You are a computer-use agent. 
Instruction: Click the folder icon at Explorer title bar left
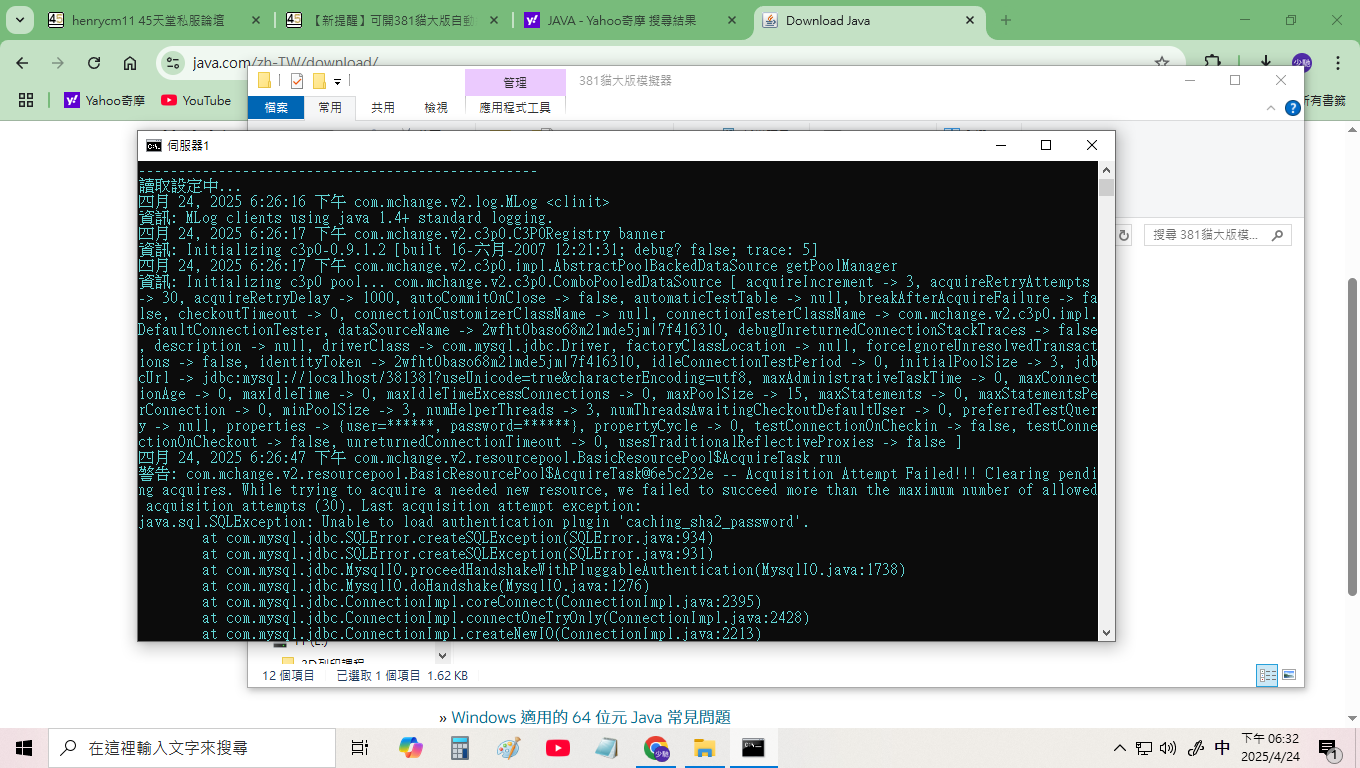(x=264, y=81)
